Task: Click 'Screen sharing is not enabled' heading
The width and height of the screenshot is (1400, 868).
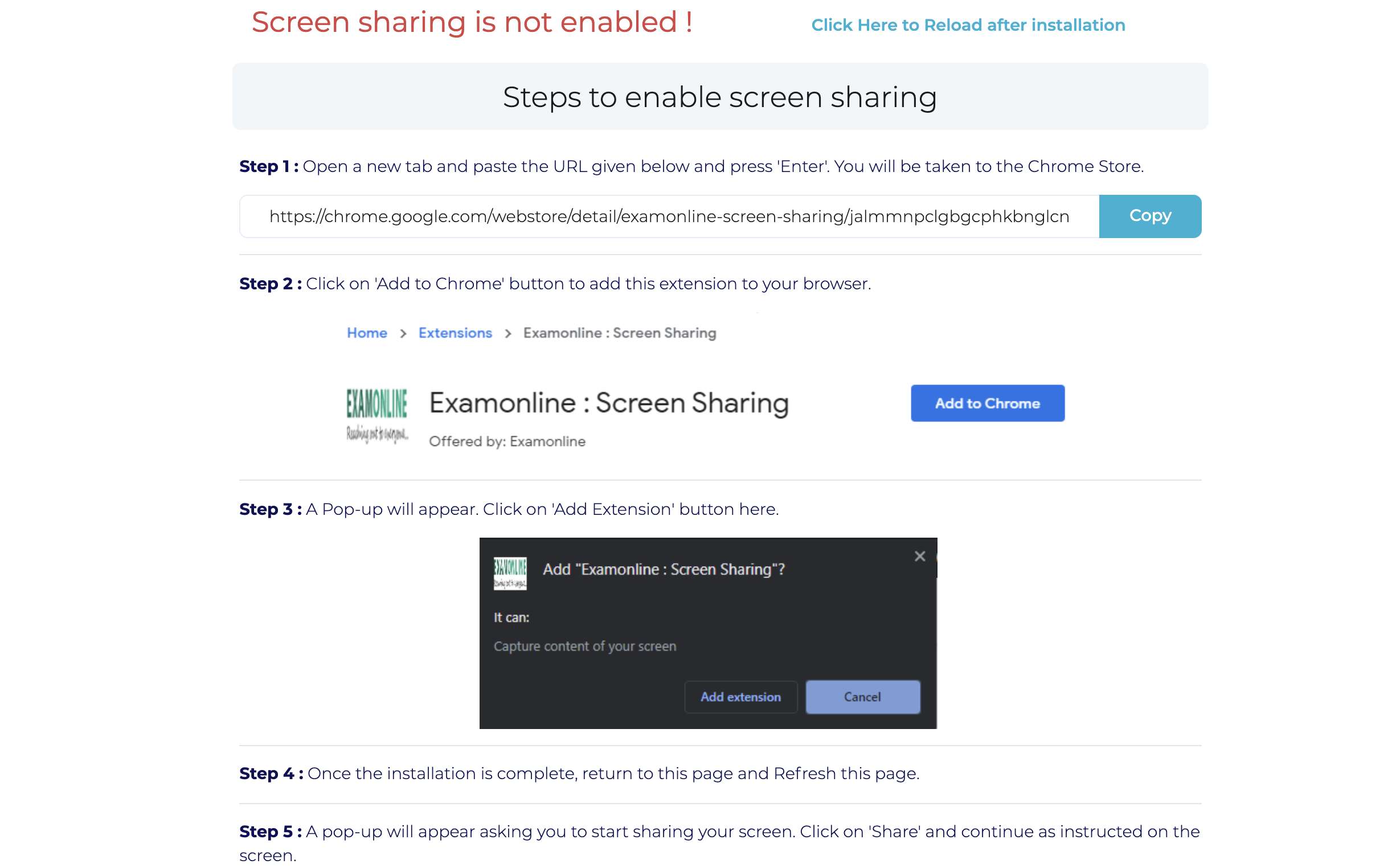Action: 472,23
